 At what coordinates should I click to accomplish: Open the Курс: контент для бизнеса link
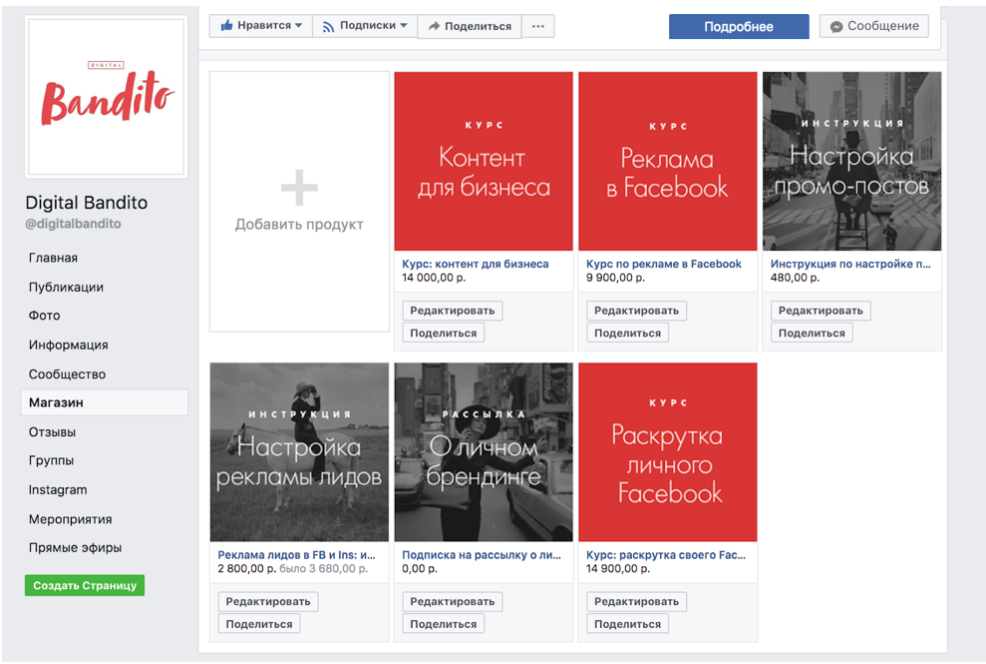click(x=475, y=264)
